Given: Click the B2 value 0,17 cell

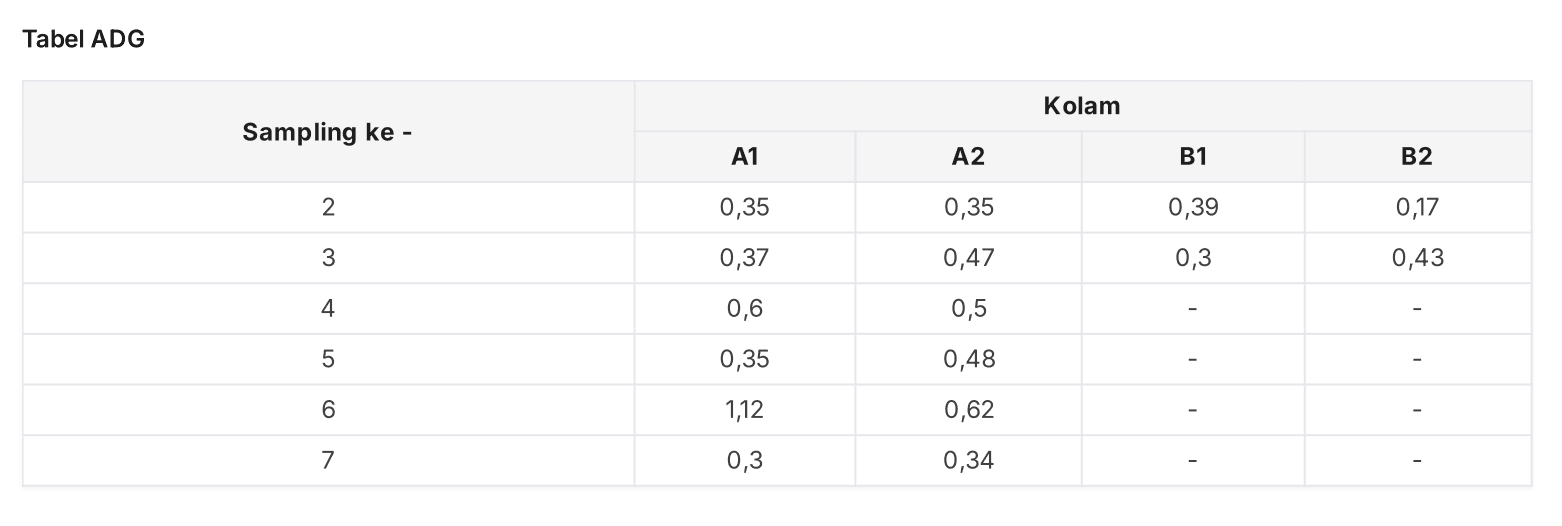Looking at the screenshot, I should pos(1417,208).
